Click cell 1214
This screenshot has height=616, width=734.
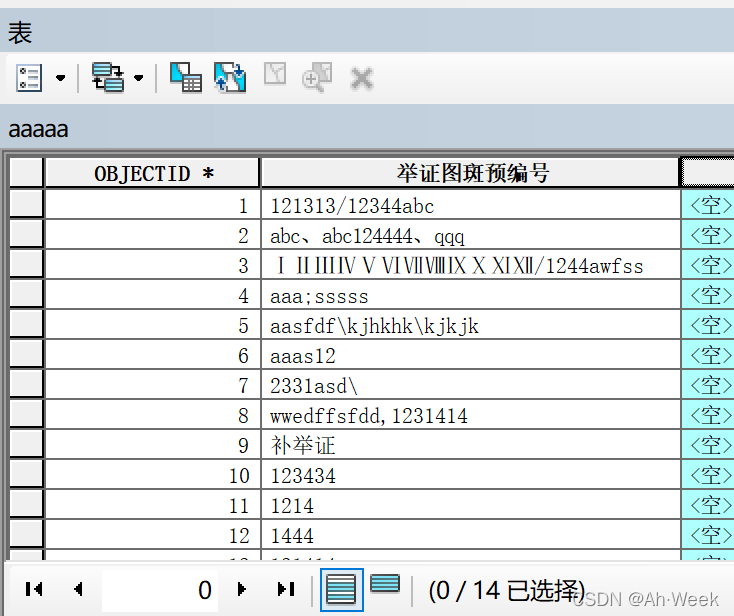pos(470,504)
